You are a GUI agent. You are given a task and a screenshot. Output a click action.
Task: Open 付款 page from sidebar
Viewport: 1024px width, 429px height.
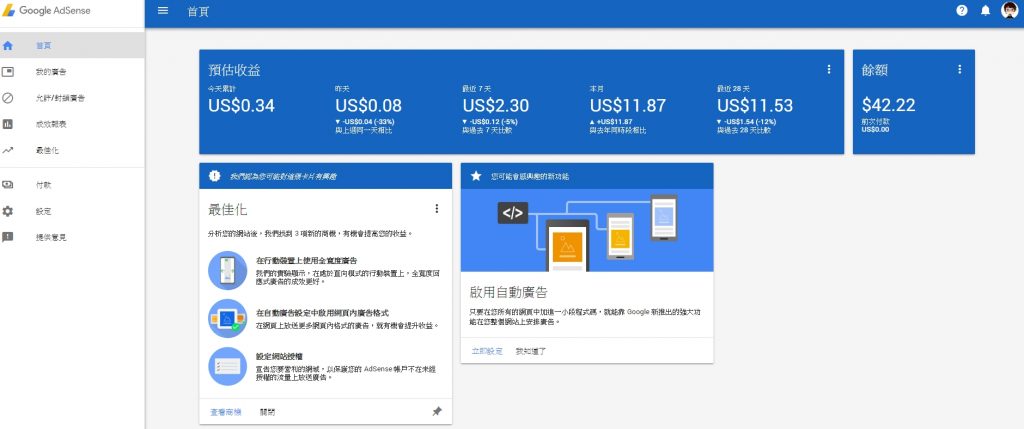tap(43, 185)
